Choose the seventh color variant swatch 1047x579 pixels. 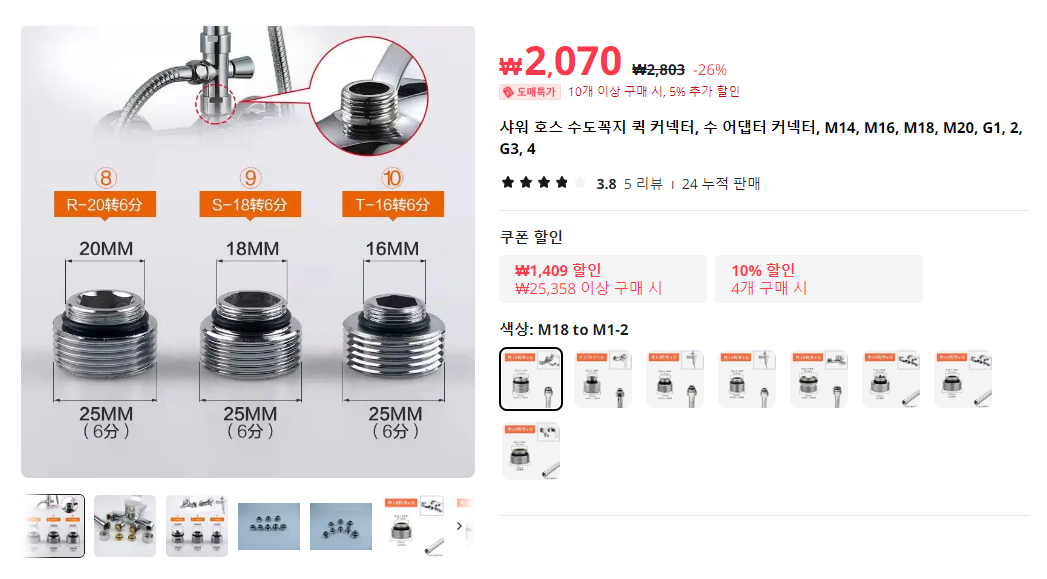(964, 379)
